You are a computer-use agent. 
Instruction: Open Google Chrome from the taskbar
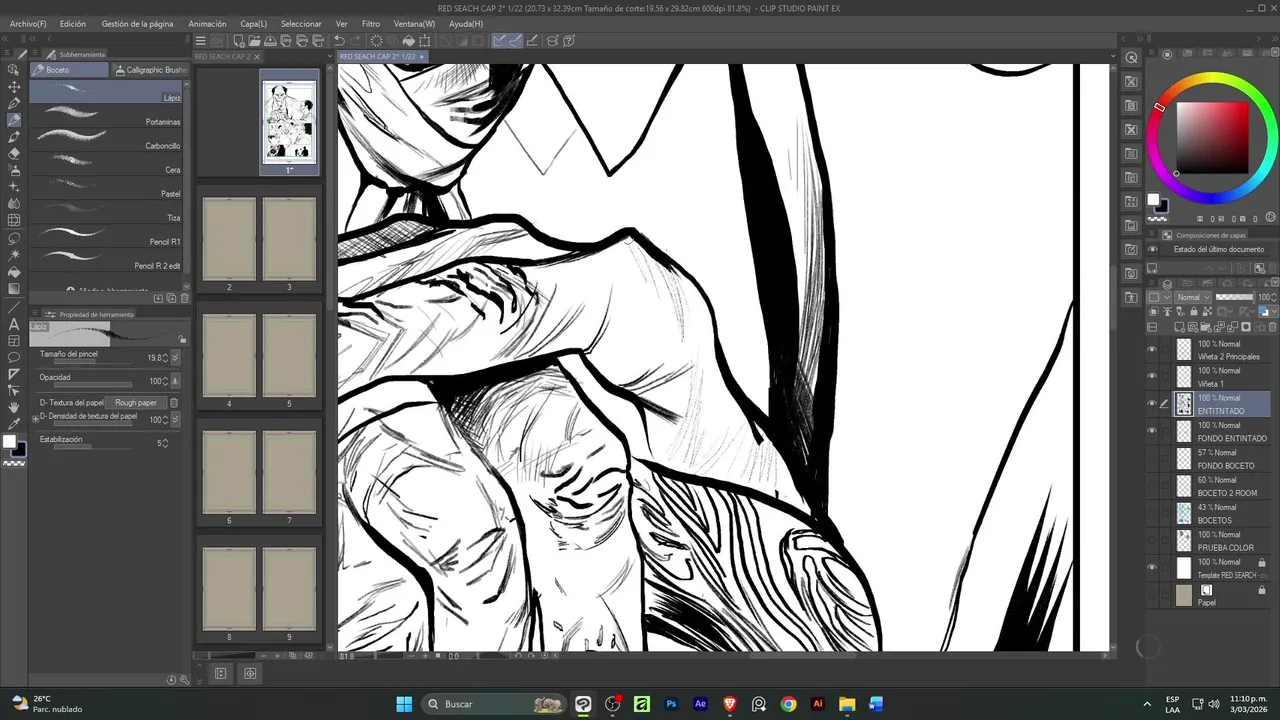(788, 704)
